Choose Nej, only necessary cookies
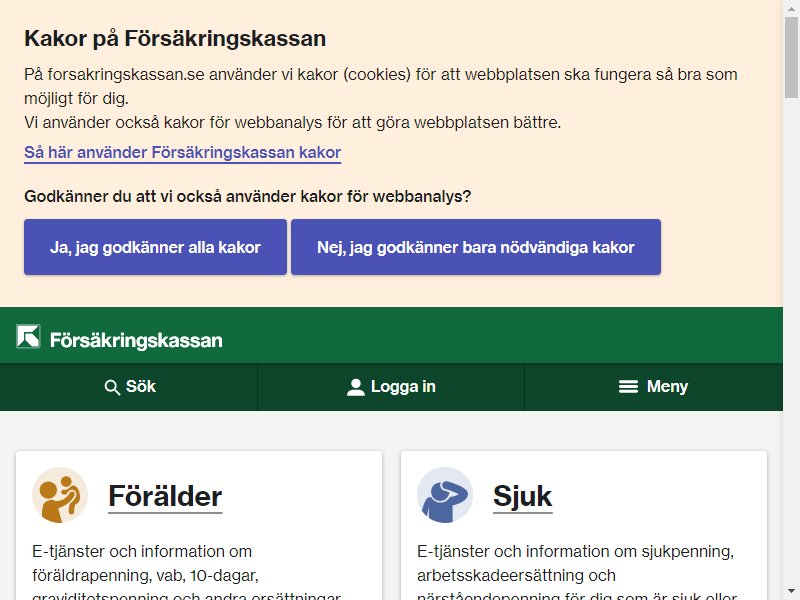The image size is (800, 600). click(476, 247)
